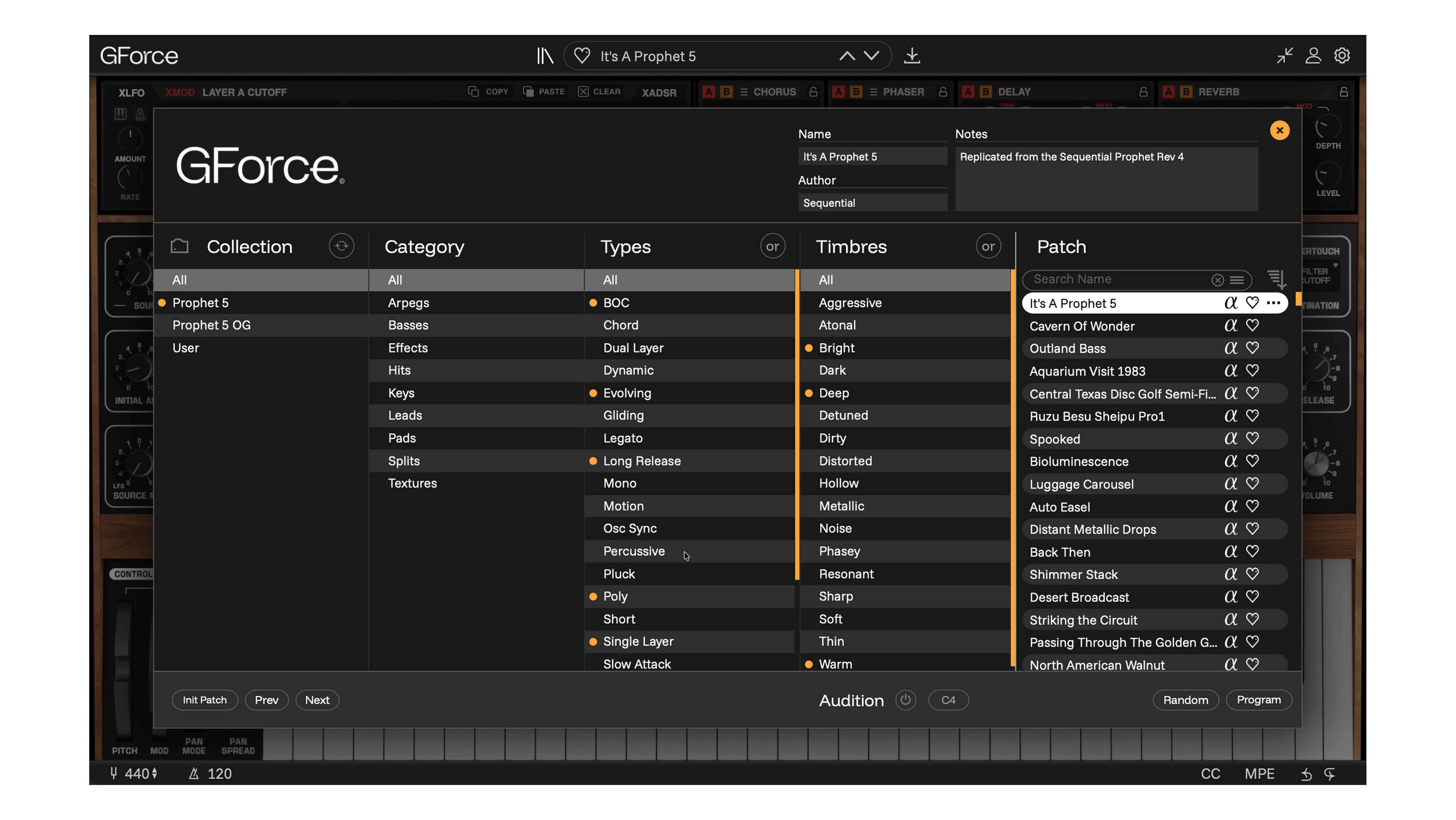1456x820 pixels.
Task: Clear the patch search field
Action: pos(1218,280)
